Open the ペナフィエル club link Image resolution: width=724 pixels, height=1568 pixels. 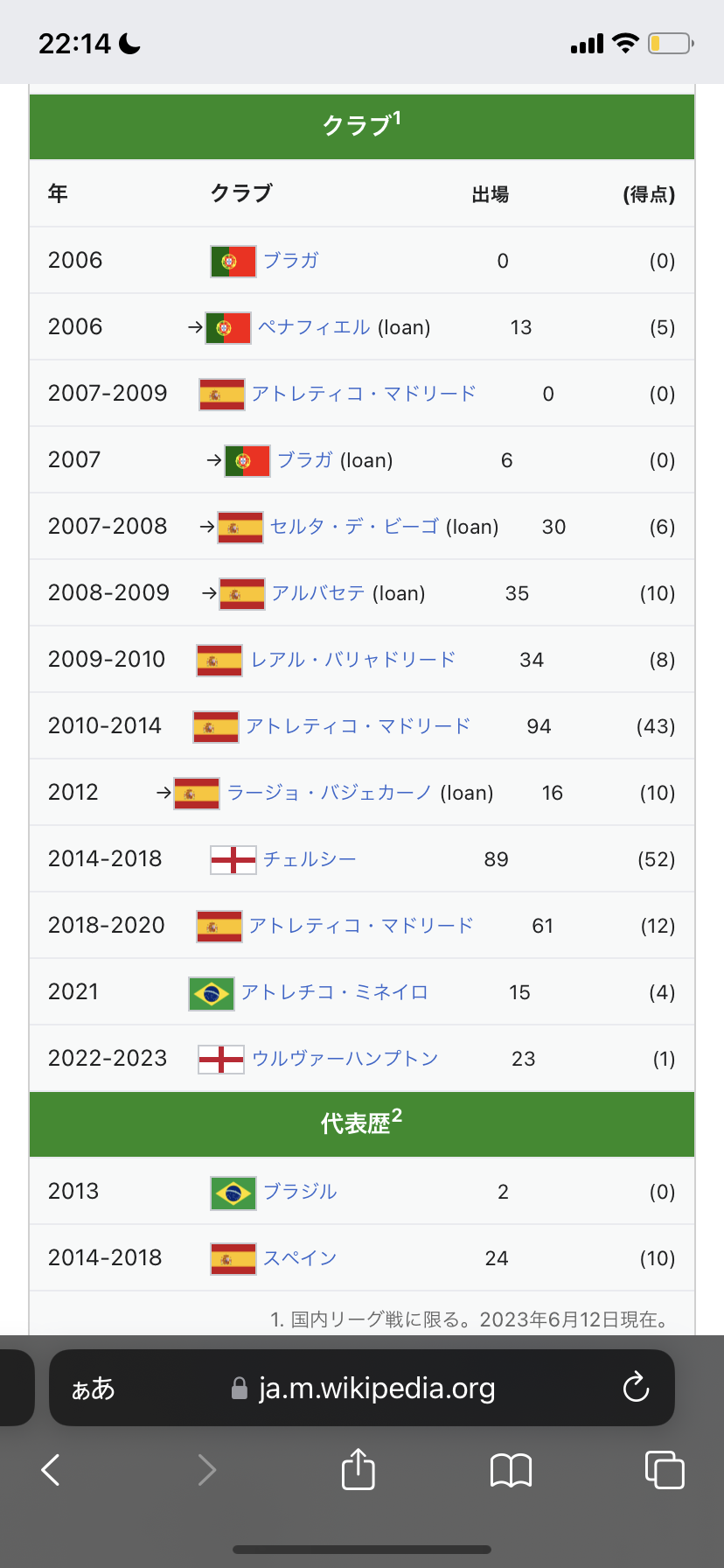click(x=314, y=327)
